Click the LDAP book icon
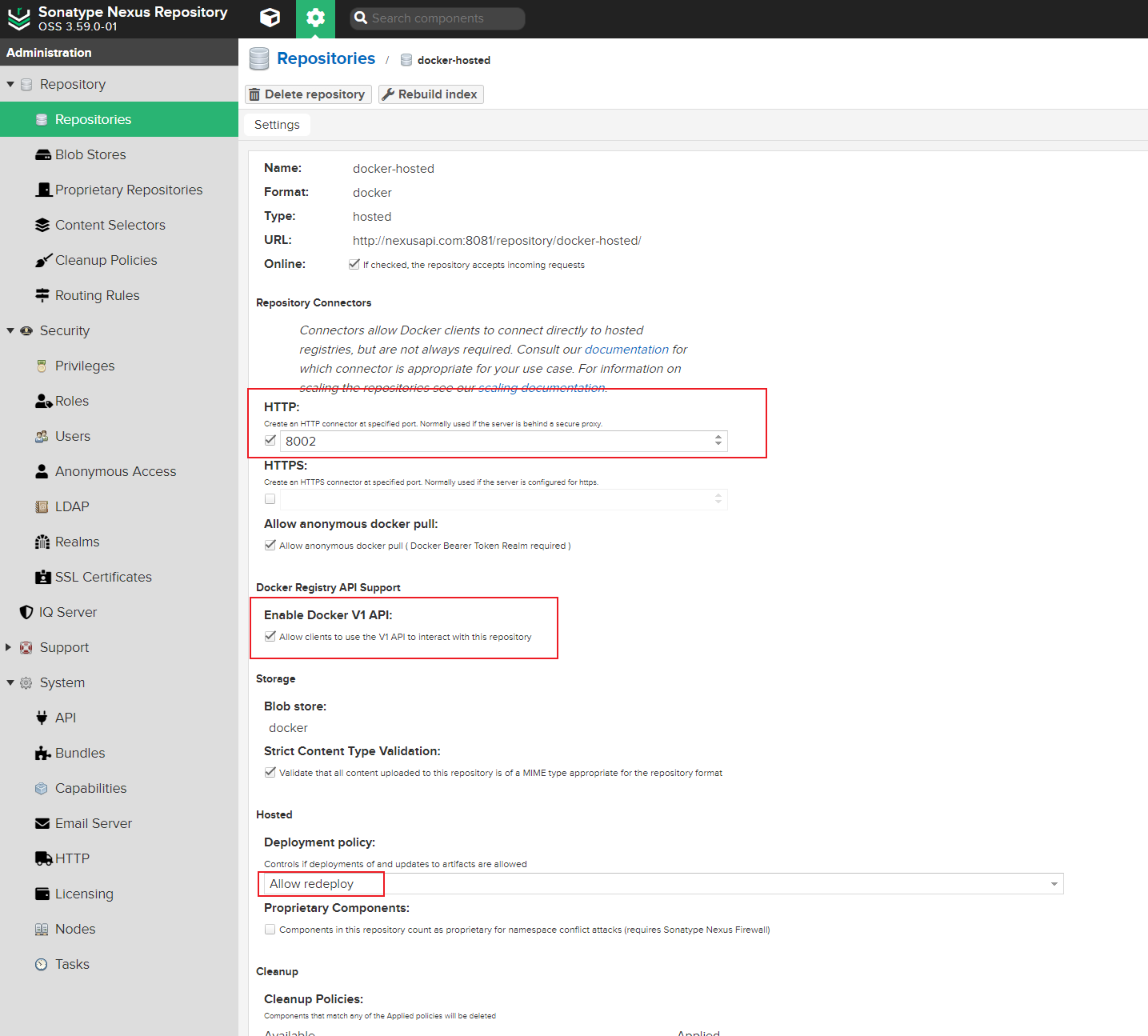Screen dimensions: 1148x1036 (42, 506)
